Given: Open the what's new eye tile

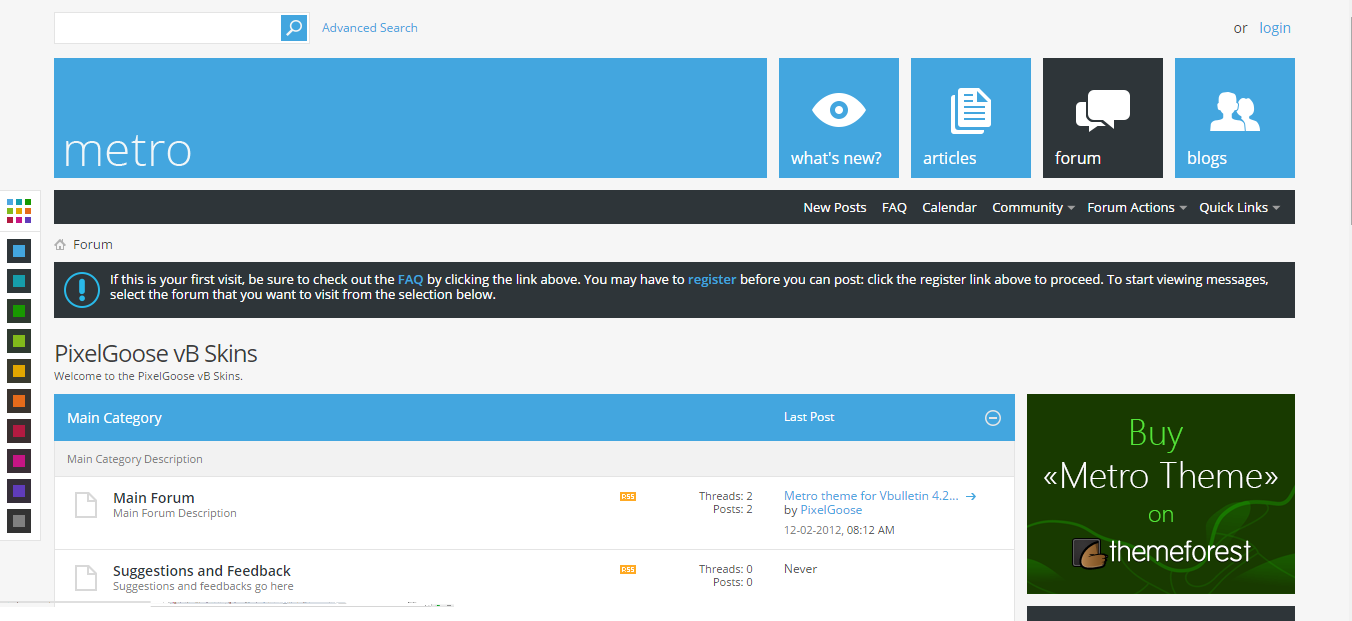Looking at the screenshot, I should point(838,118).
